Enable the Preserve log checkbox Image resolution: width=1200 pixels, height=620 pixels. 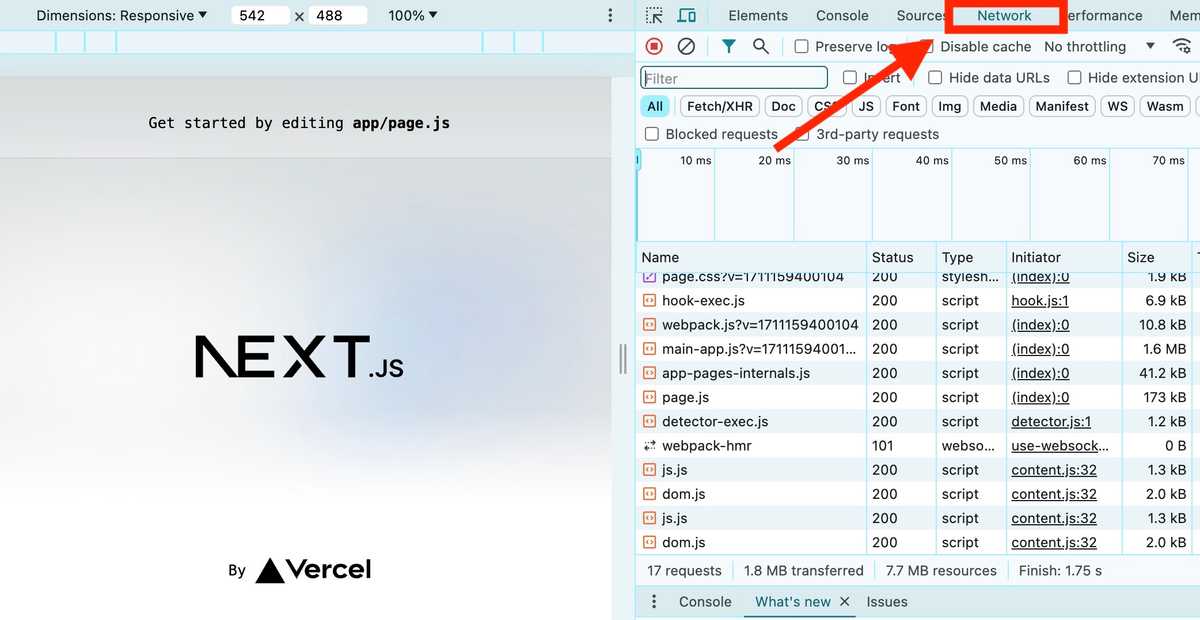[x=801, y=47]
